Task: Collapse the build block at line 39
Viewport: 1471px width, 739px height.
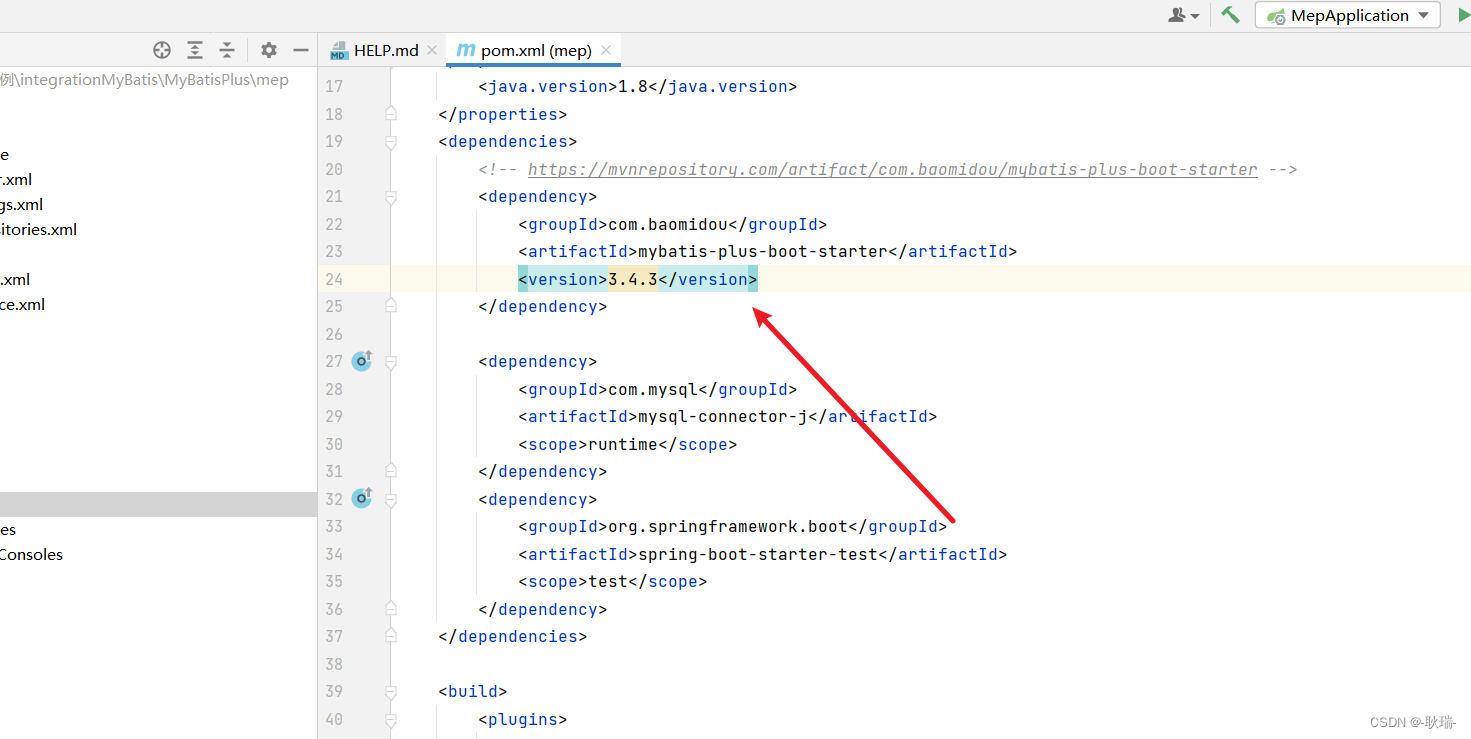Action: pos(391,692)
